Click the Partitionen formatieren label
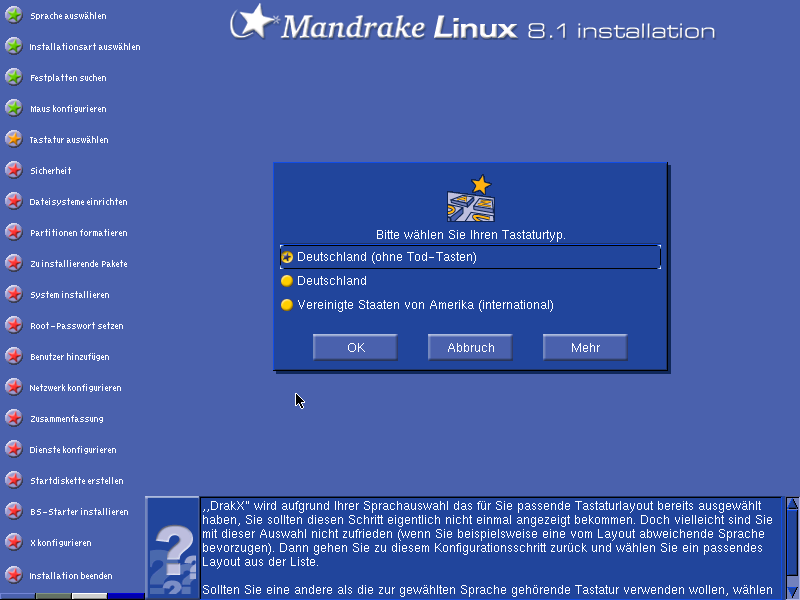This screenshot has height=600, width=800. [79, 233]
